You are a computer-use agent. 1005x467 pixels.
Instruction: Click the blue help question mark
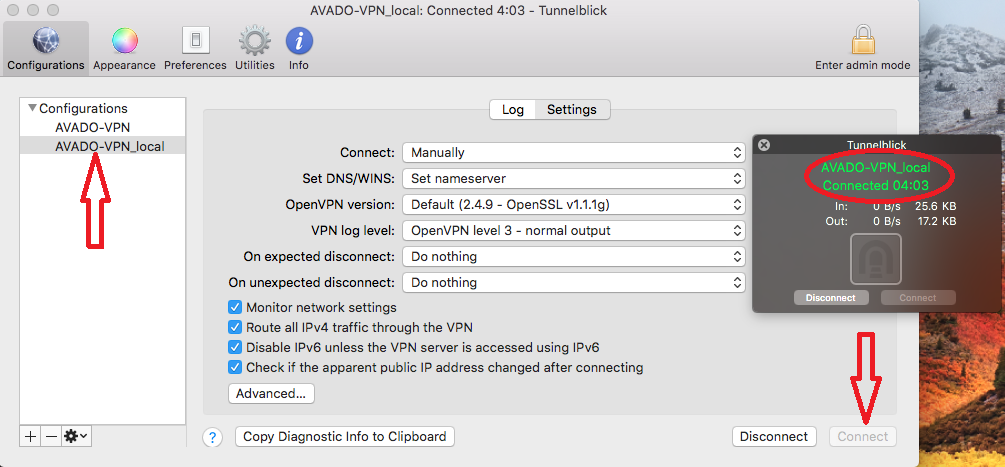click(x=212, y=437)
